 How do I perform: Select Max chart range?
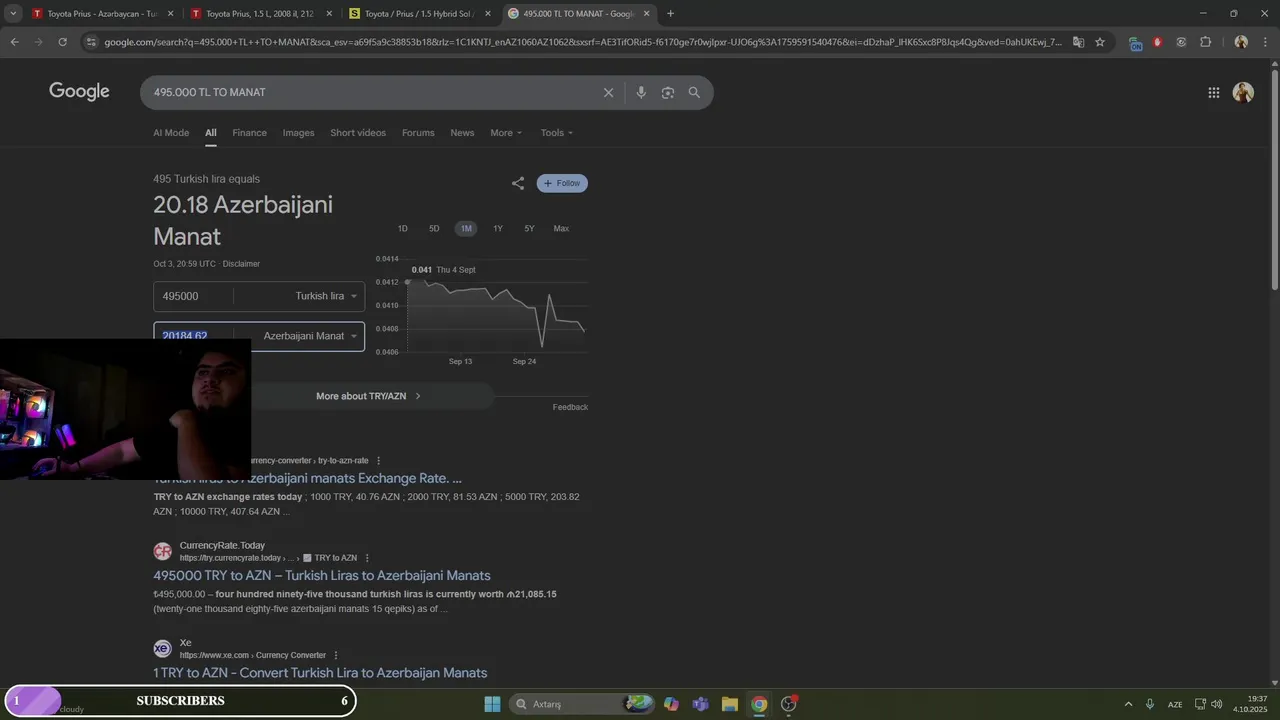(x=561, y=229)
